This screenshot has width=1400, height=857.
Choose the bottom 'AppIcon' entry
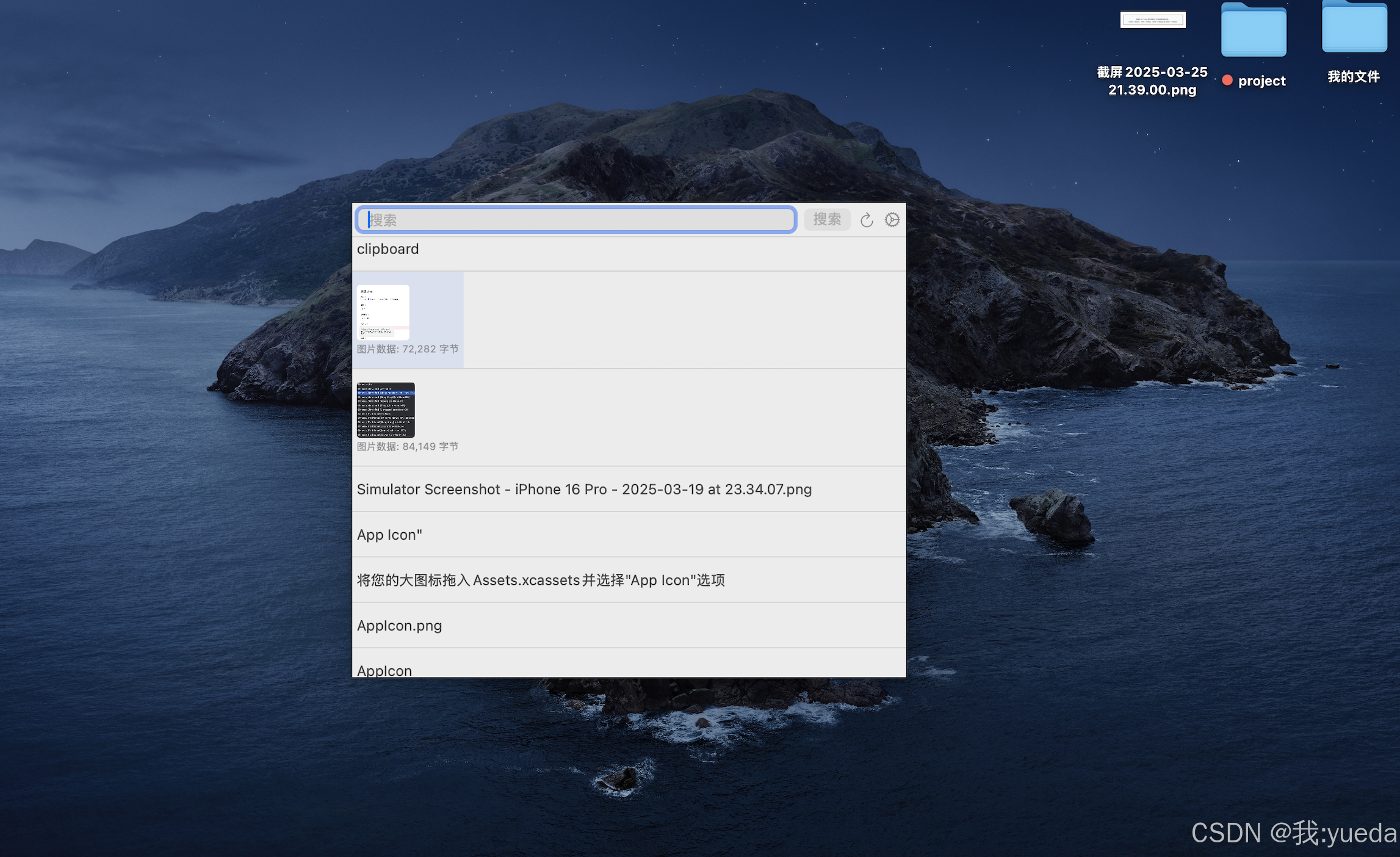tap(384, 670)
